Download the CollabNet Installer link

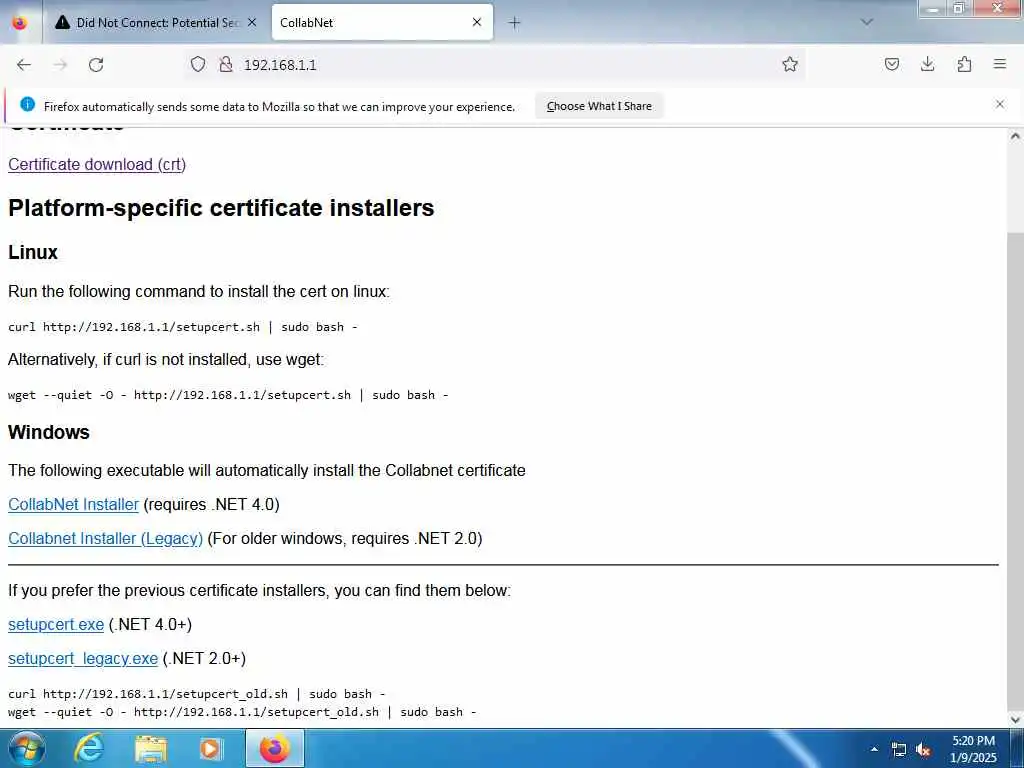click(x=73, y=504)
